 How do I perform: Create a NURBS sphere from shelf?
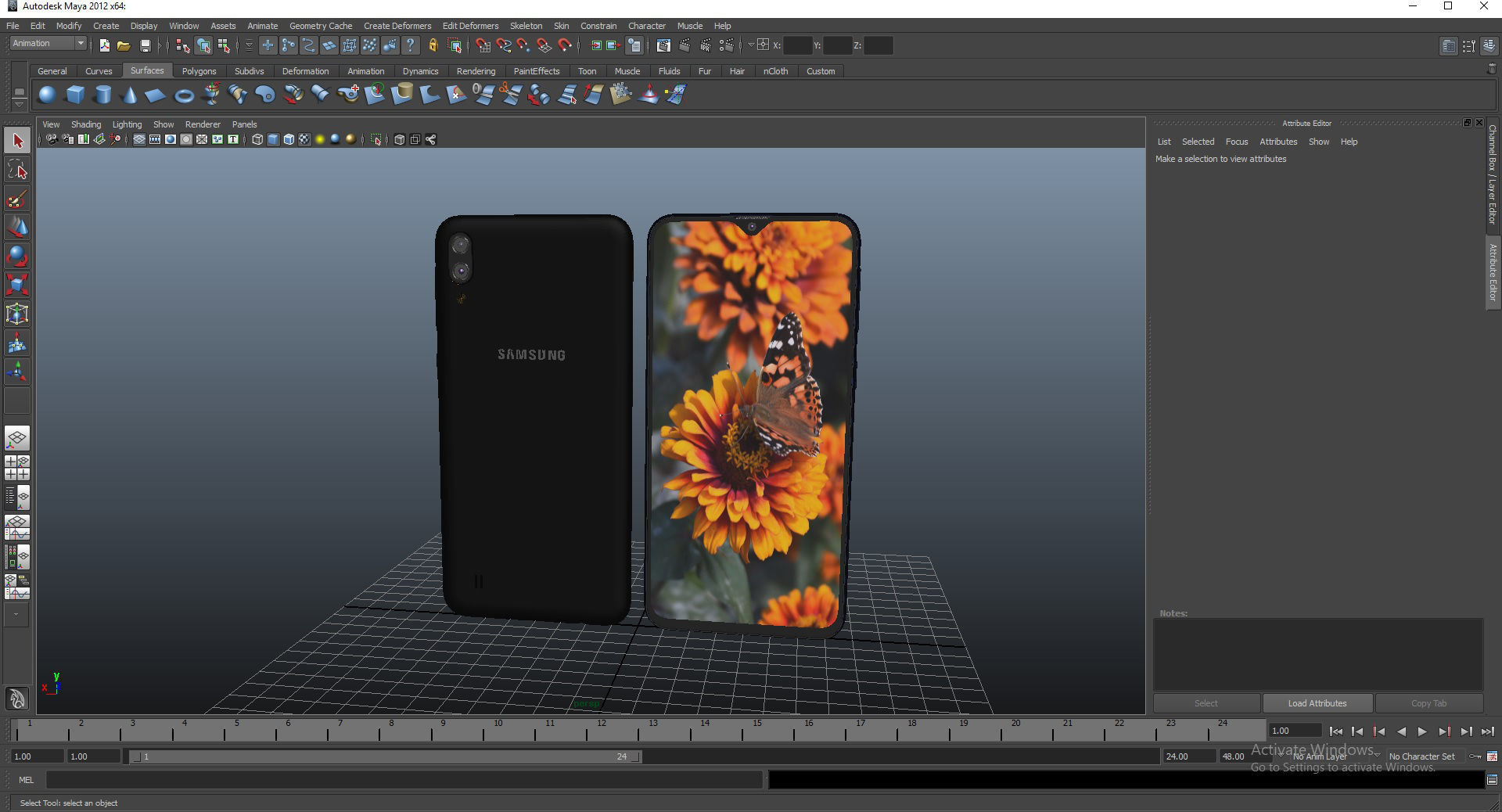point(47,95)
